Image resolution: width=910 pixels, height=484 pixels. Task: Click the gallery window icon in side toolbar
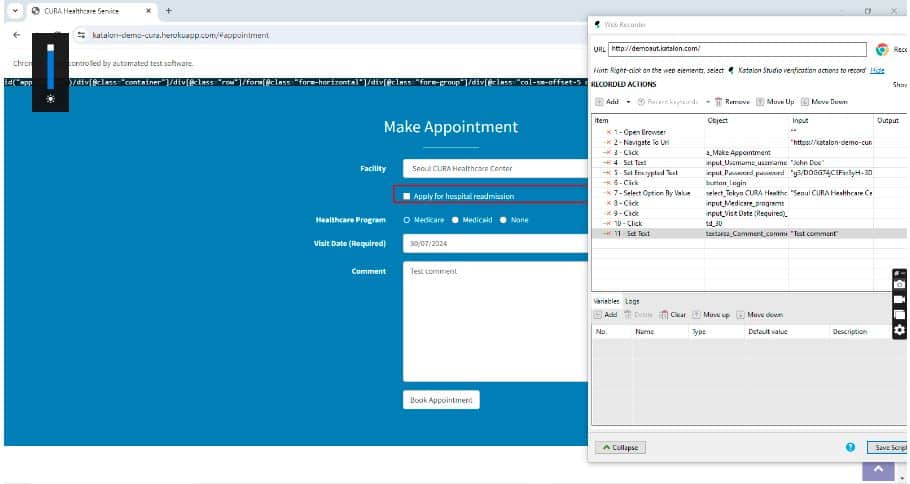click(x=899, y=315)
